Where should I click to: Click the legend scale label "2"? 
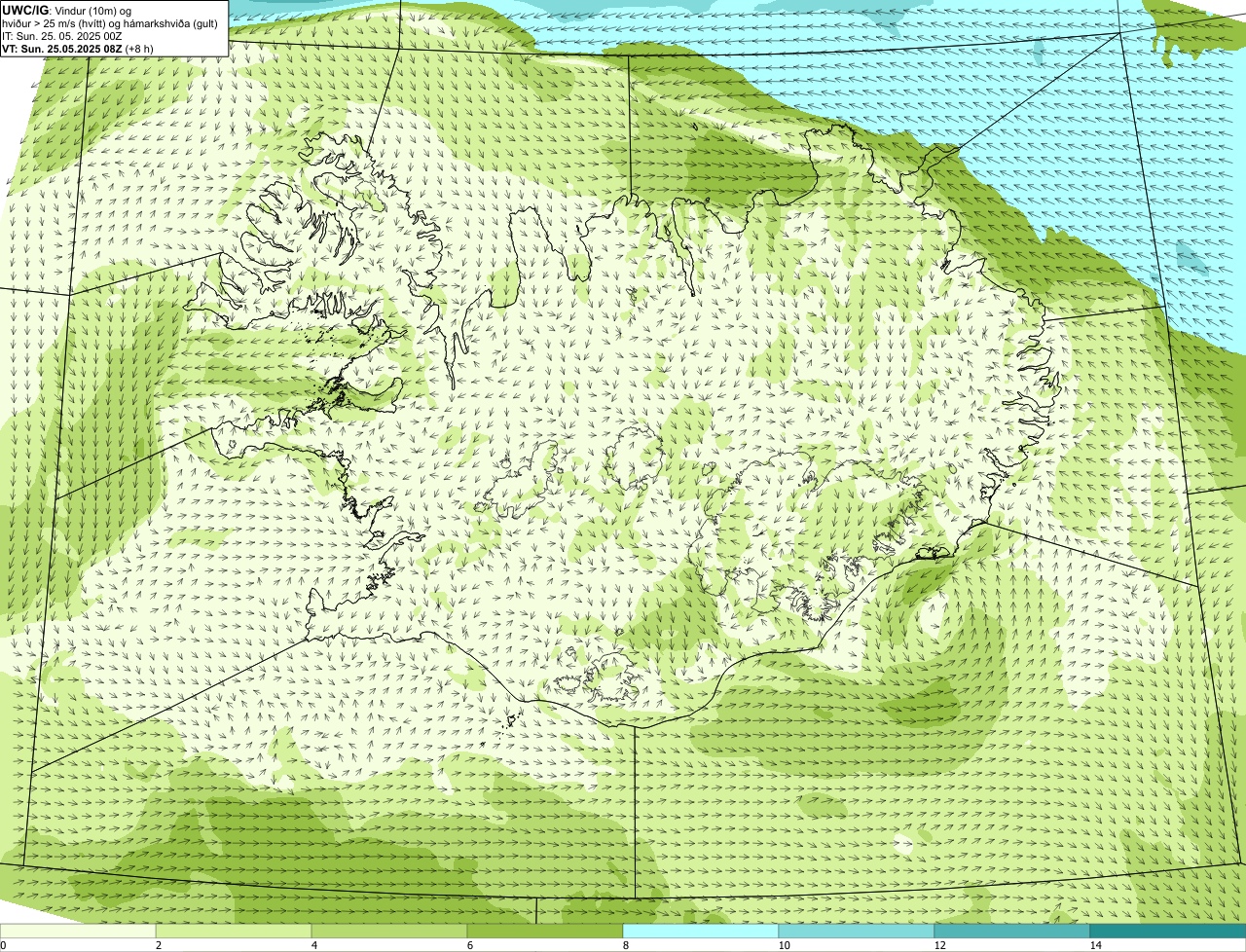tap(158, 945)
